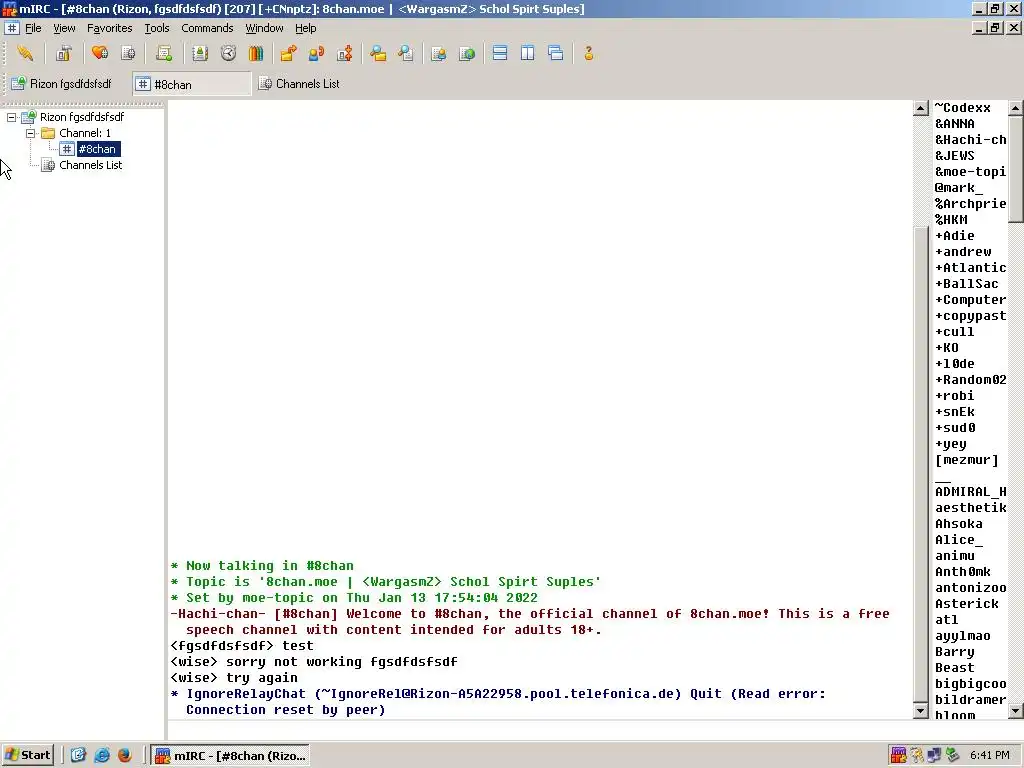Select nick @mark_ in user list
The width and height of the screenshot is (1024, 768).
[959, 187]
